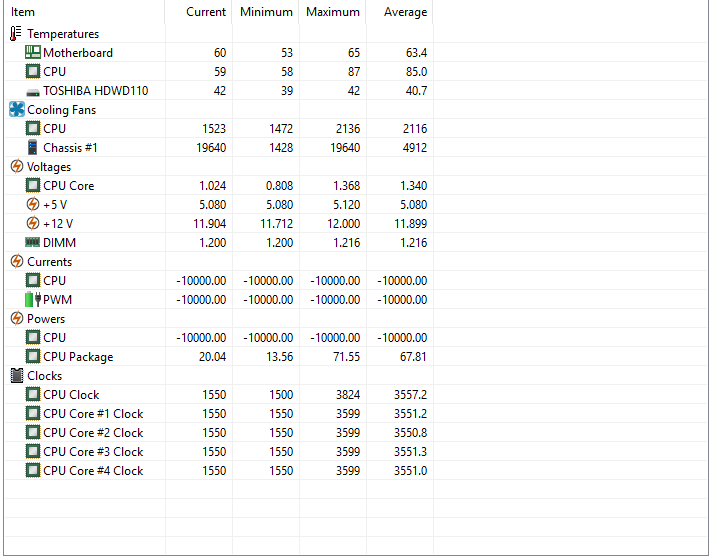711x556 pixels.
Task: Click the CPU chip icon under Powers
Action: pos(33,338)
